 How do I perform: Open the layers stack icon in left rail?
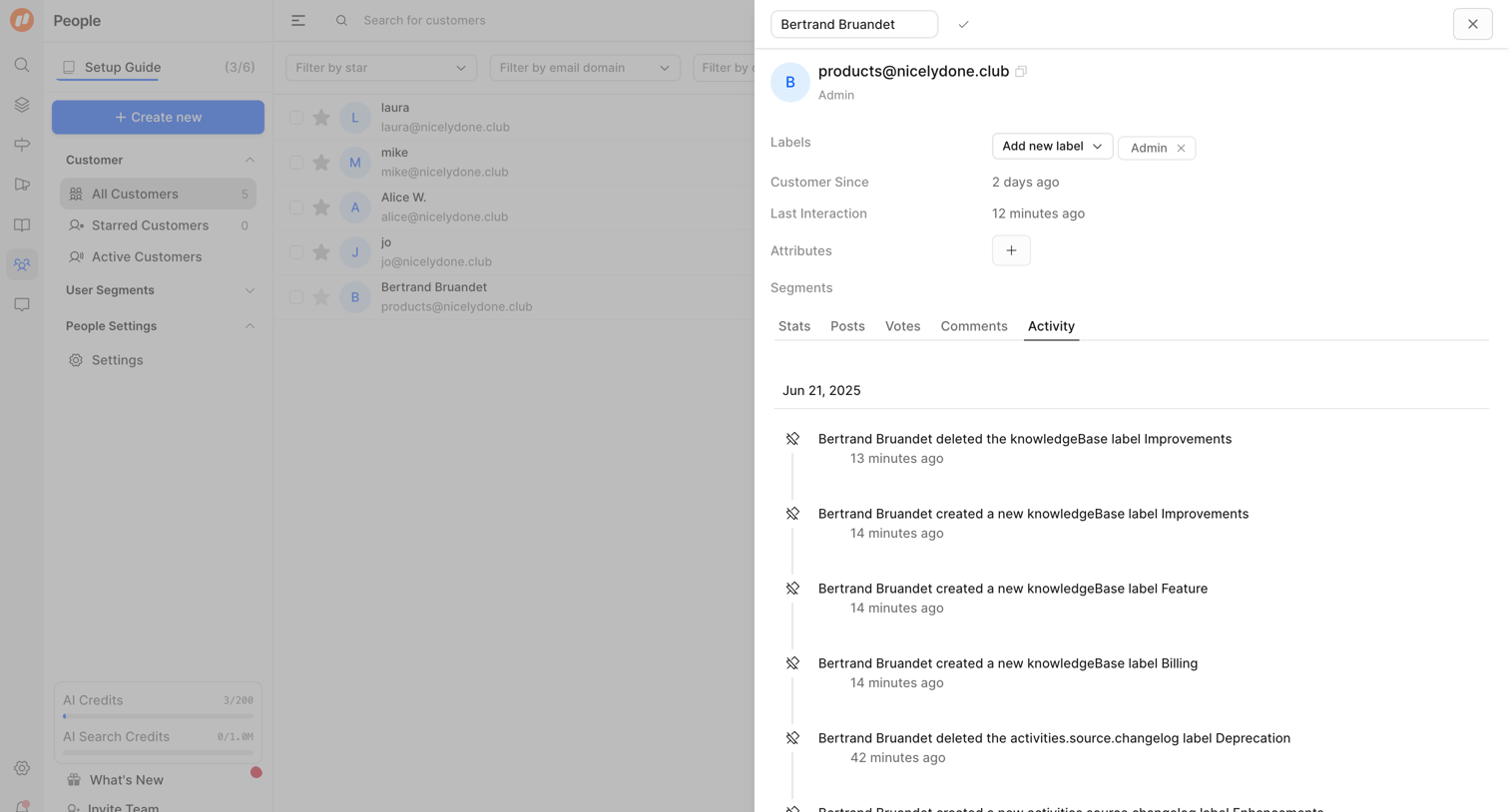[x=22, y=105]
